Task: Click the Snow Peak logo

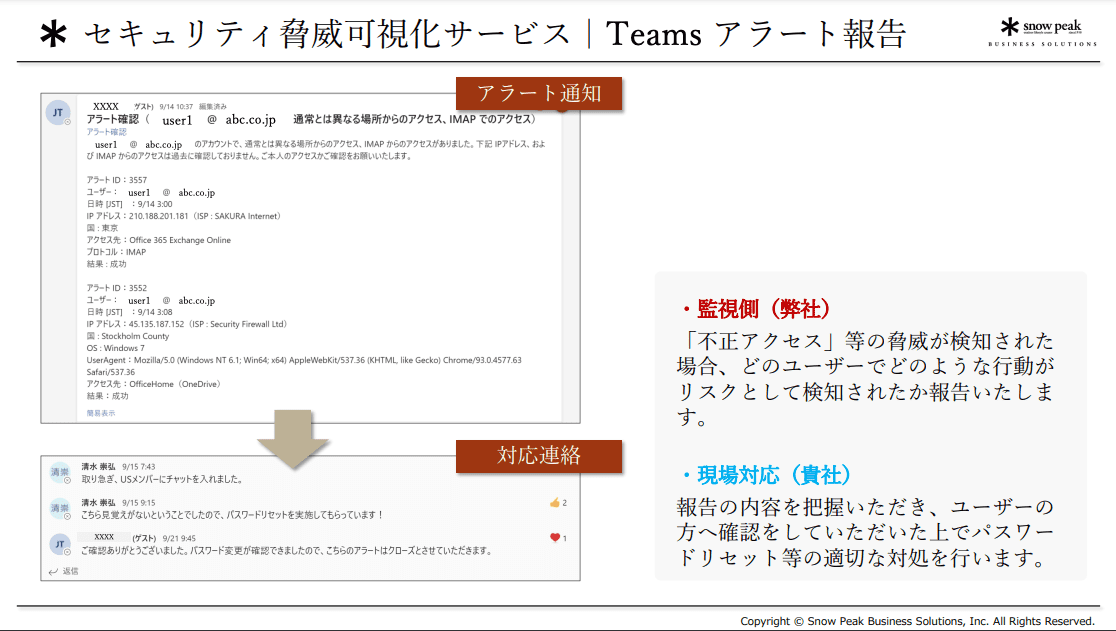Action: [x=1042, y=33]
